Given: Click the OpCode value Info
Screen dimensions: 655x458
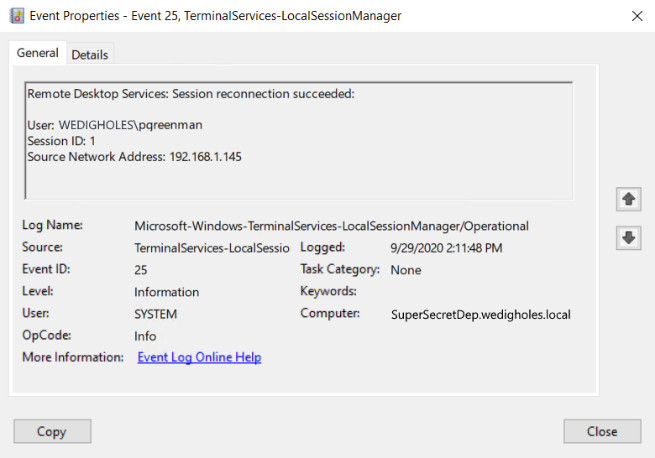Looking at the screenshot, I should (145, 336).
